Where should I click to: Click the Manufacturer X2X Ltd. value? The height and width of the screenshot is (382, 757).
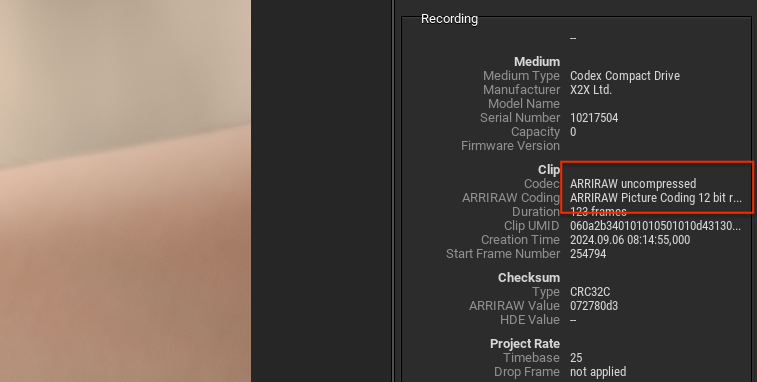click(x=591, y=89)
